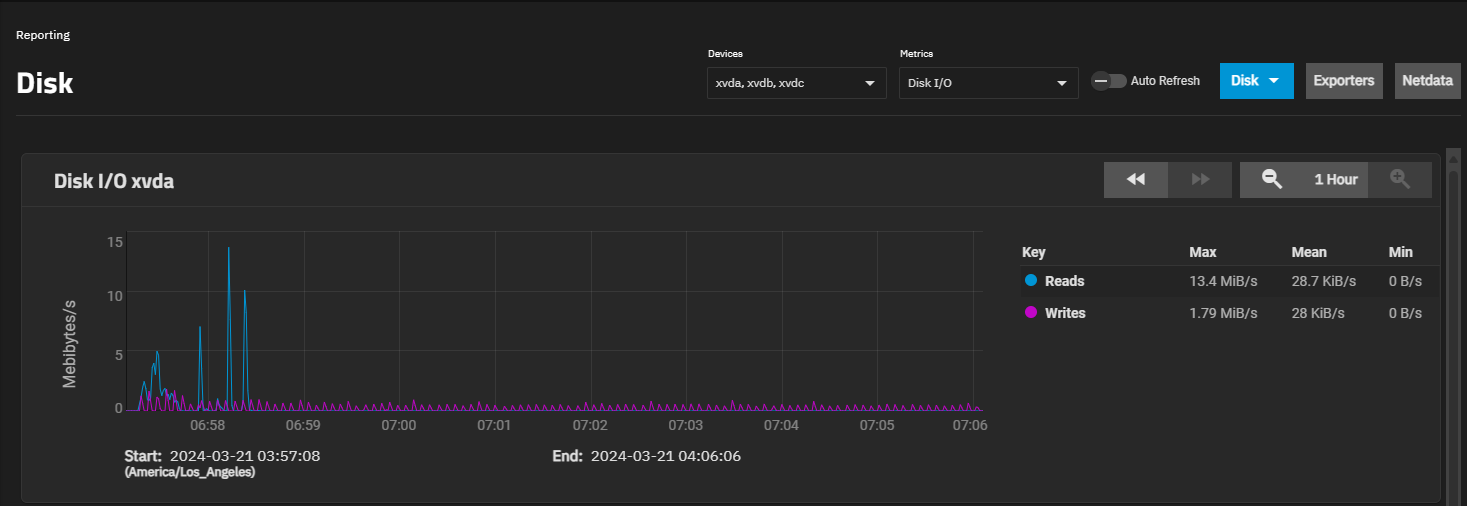Click the Max column header
Screen dimensions: 1467x506
pos(1202,252)
